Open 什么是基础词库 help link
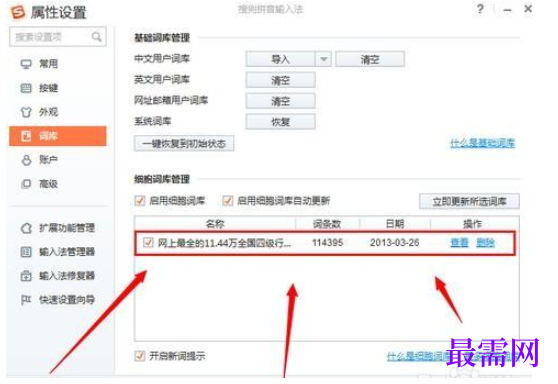558x384 pixels. (483, 143)
